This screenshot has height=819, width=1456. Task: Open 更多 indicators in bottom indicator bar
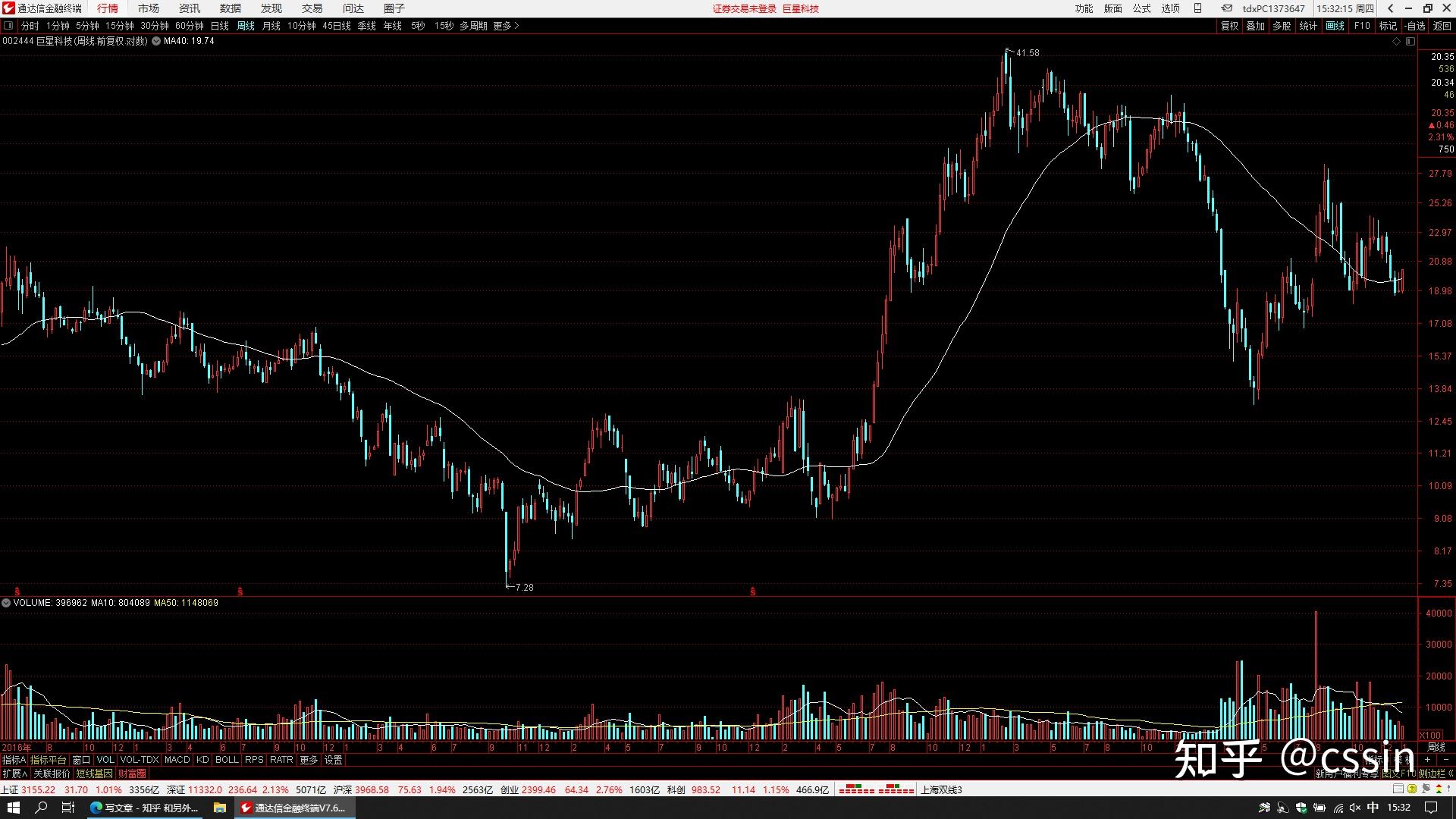tap(309, 759)
